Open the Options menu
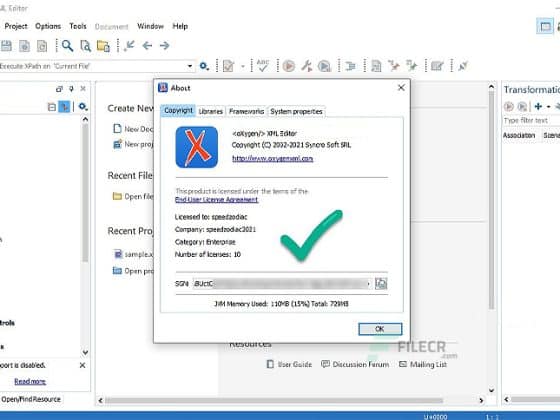 pos(48,26)
